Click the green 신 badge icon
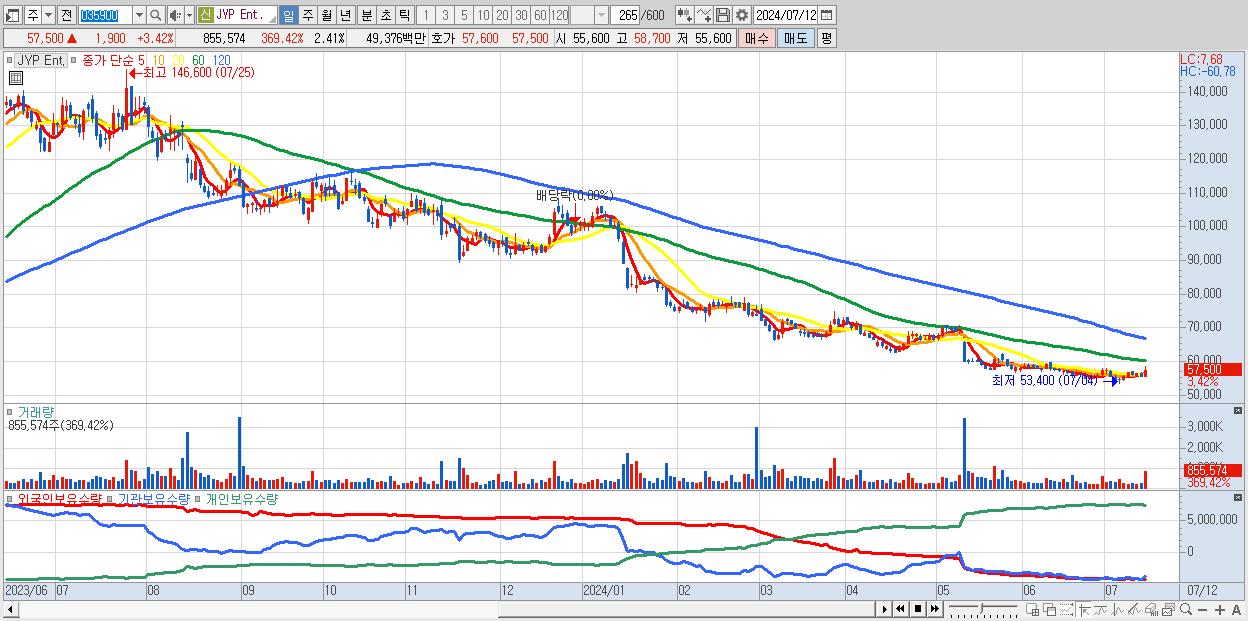This screenshot has width=1248, height=621. (x=205, y=15)
